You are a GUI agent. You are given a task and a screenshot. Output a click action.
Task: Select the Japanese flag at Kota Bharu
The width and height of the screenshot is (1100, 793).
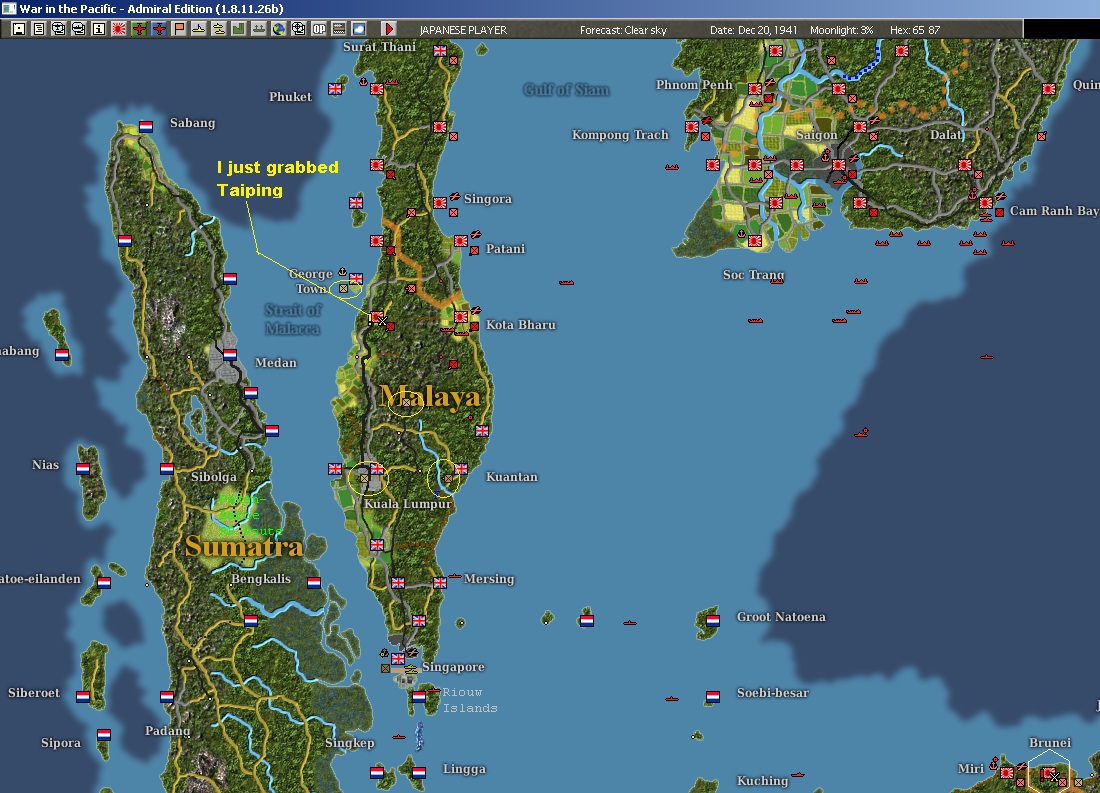[x=461, y=316]
